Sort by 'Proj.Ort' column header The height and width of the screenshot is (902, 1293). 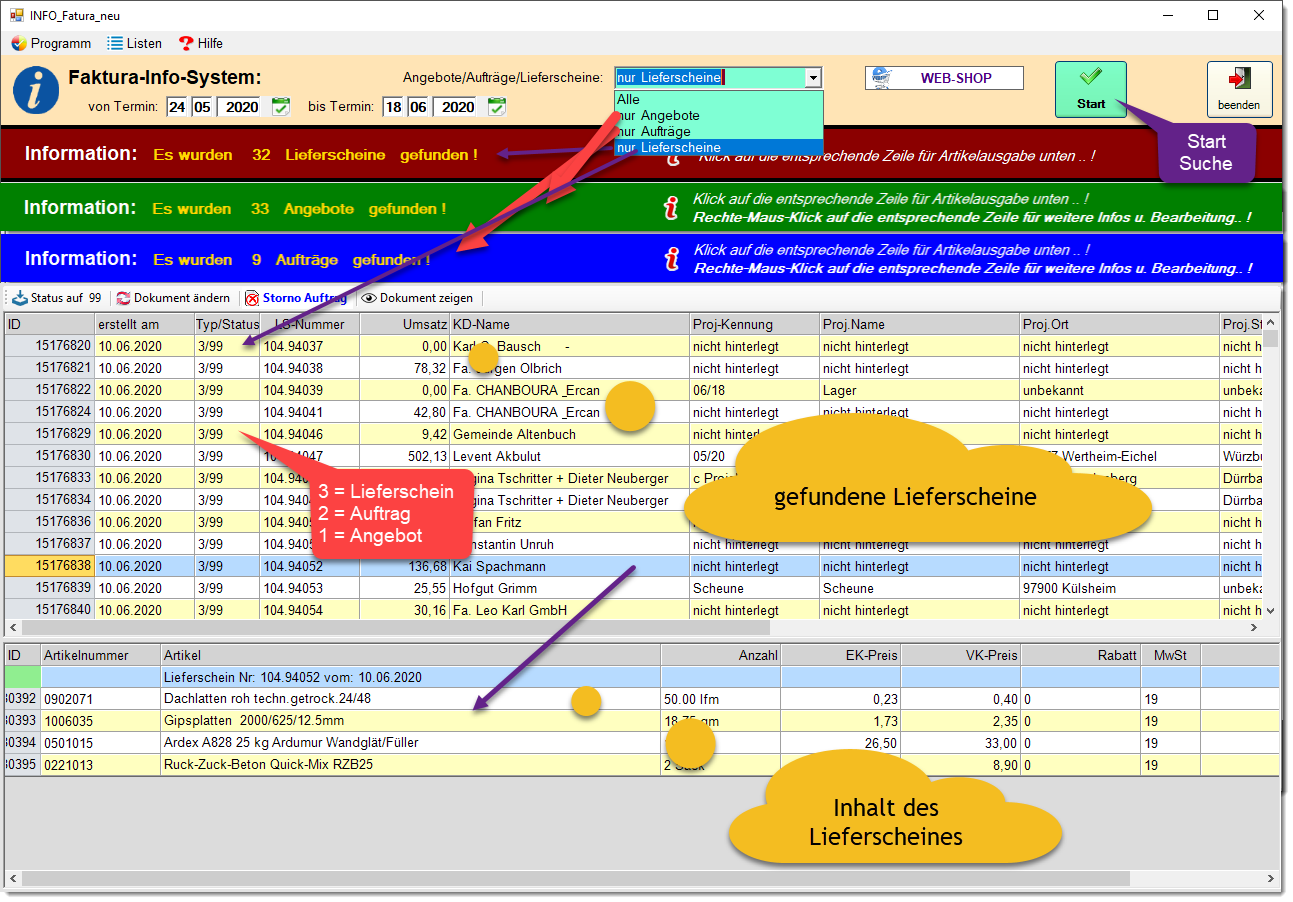coord(1120,324)
